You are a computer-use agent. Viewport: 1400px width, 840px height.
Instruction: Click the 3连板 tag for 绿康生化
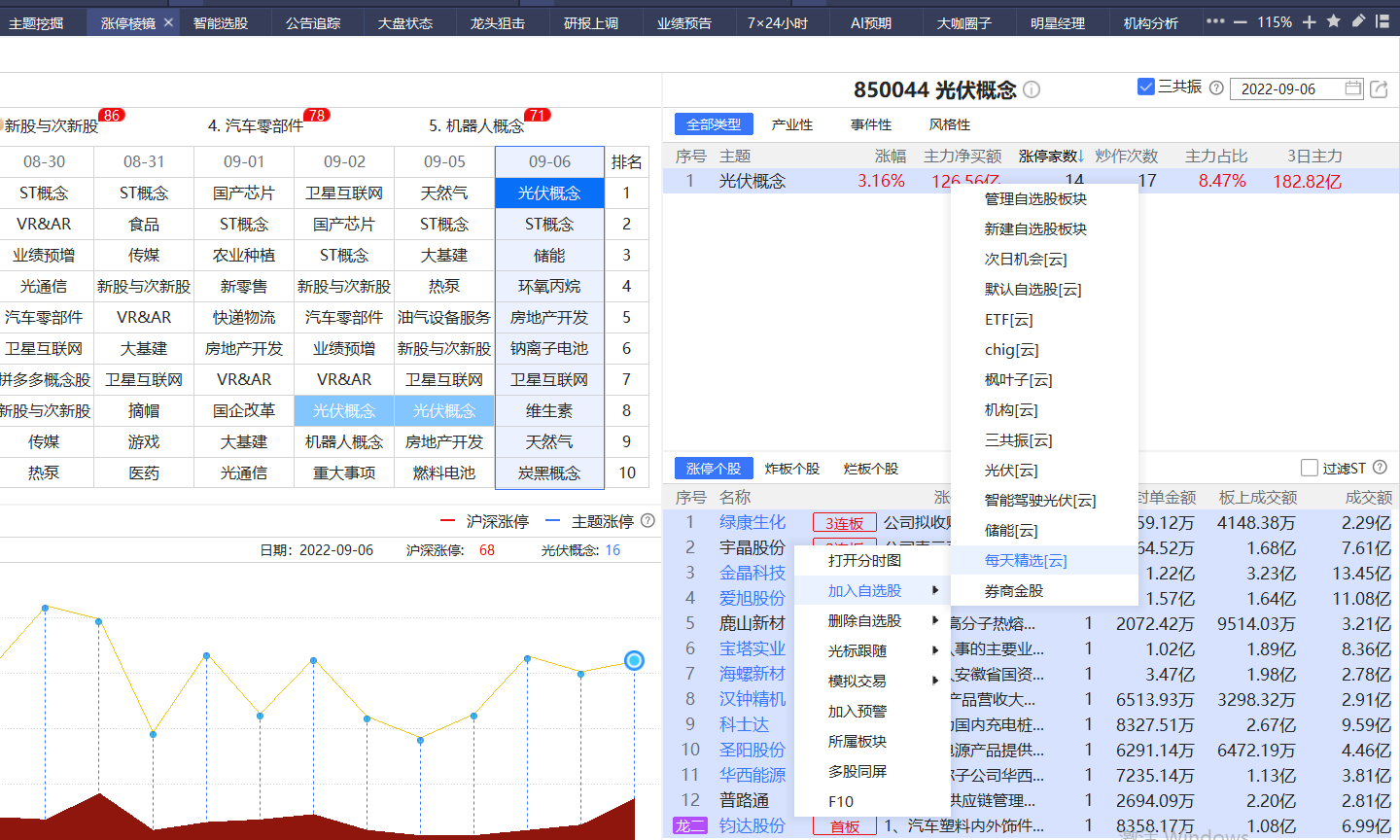coord(845,523)
